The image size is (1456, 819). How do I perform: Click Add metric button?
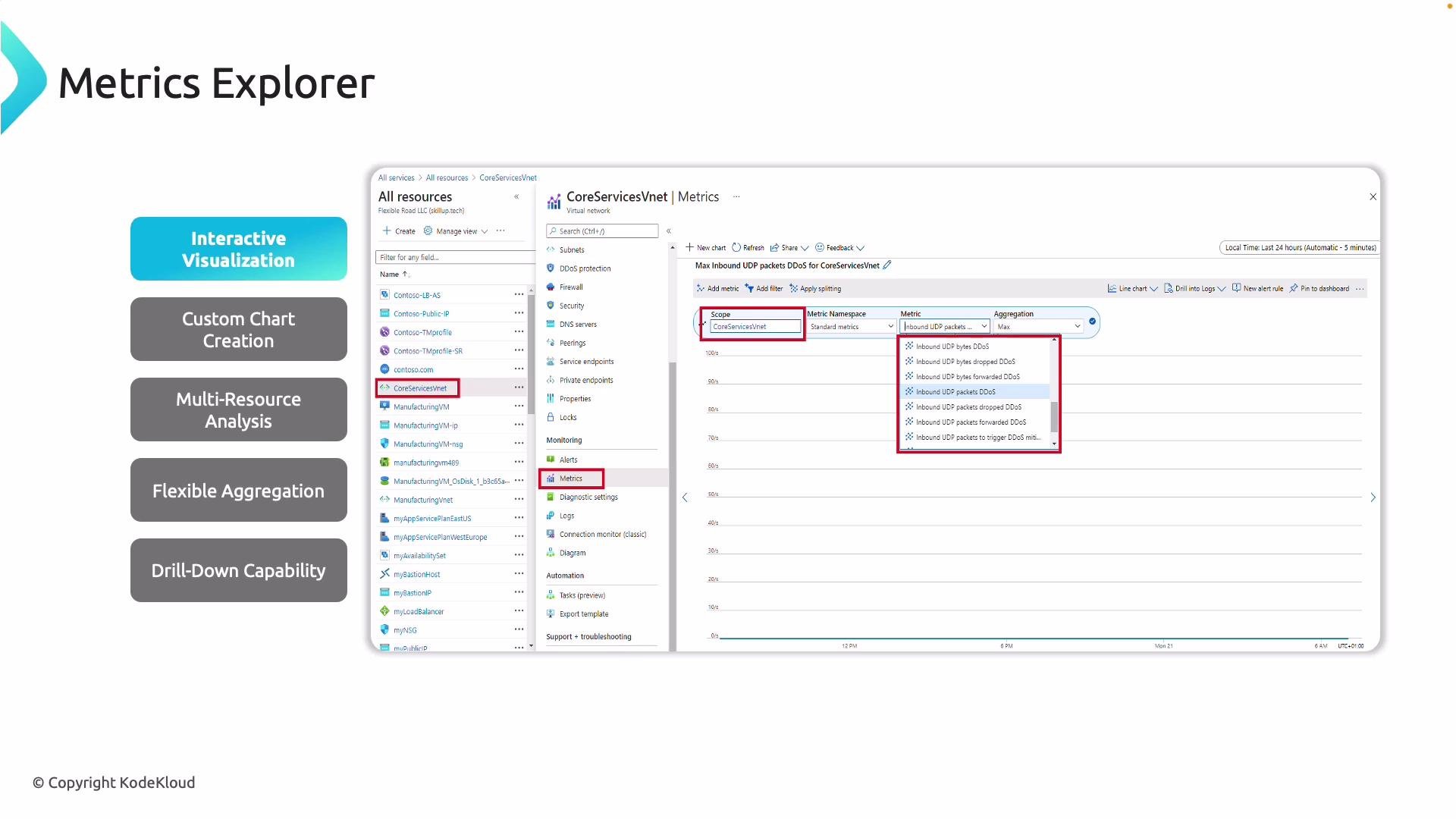coord(717,288)
